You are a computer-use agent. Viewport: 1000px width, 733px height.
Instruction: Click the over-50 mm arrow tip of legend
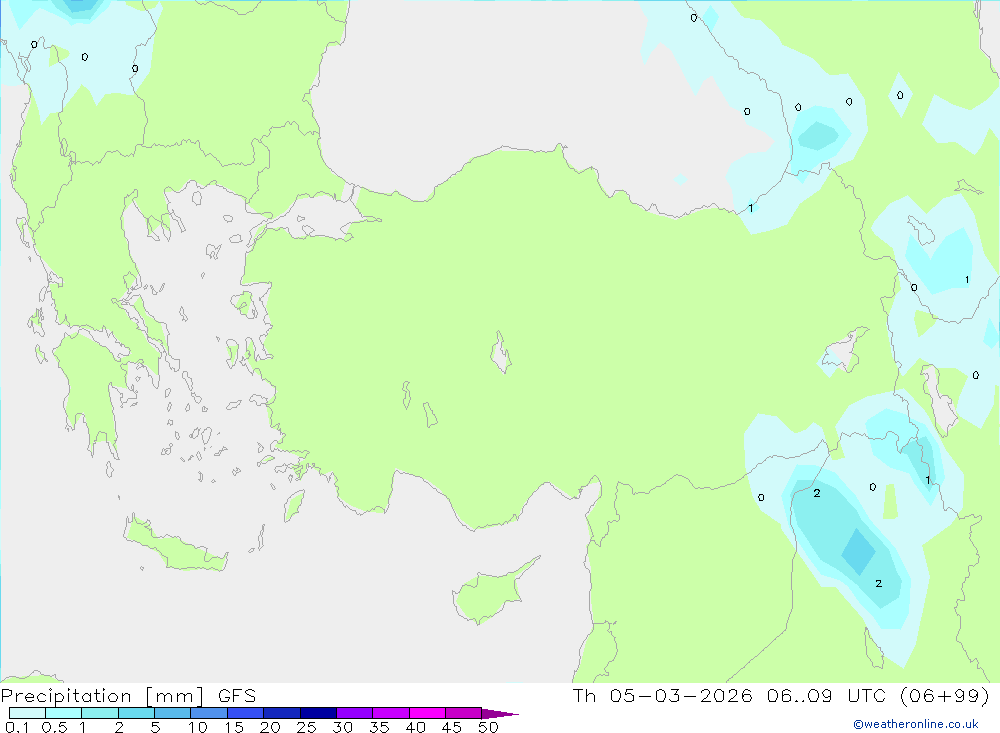pos(500,713)
